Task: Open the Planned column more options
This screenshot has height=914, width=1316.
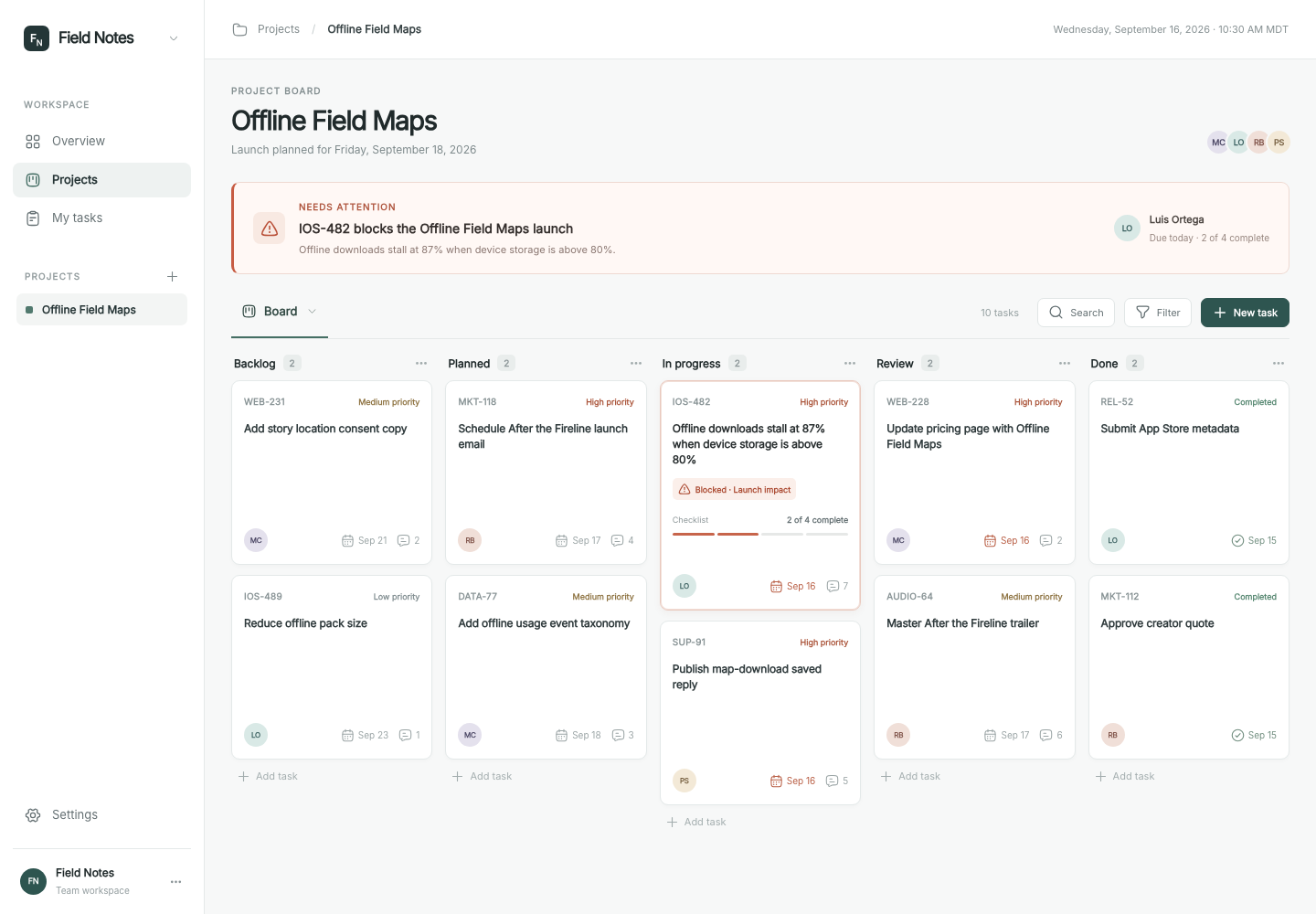Action: [636, 364]
